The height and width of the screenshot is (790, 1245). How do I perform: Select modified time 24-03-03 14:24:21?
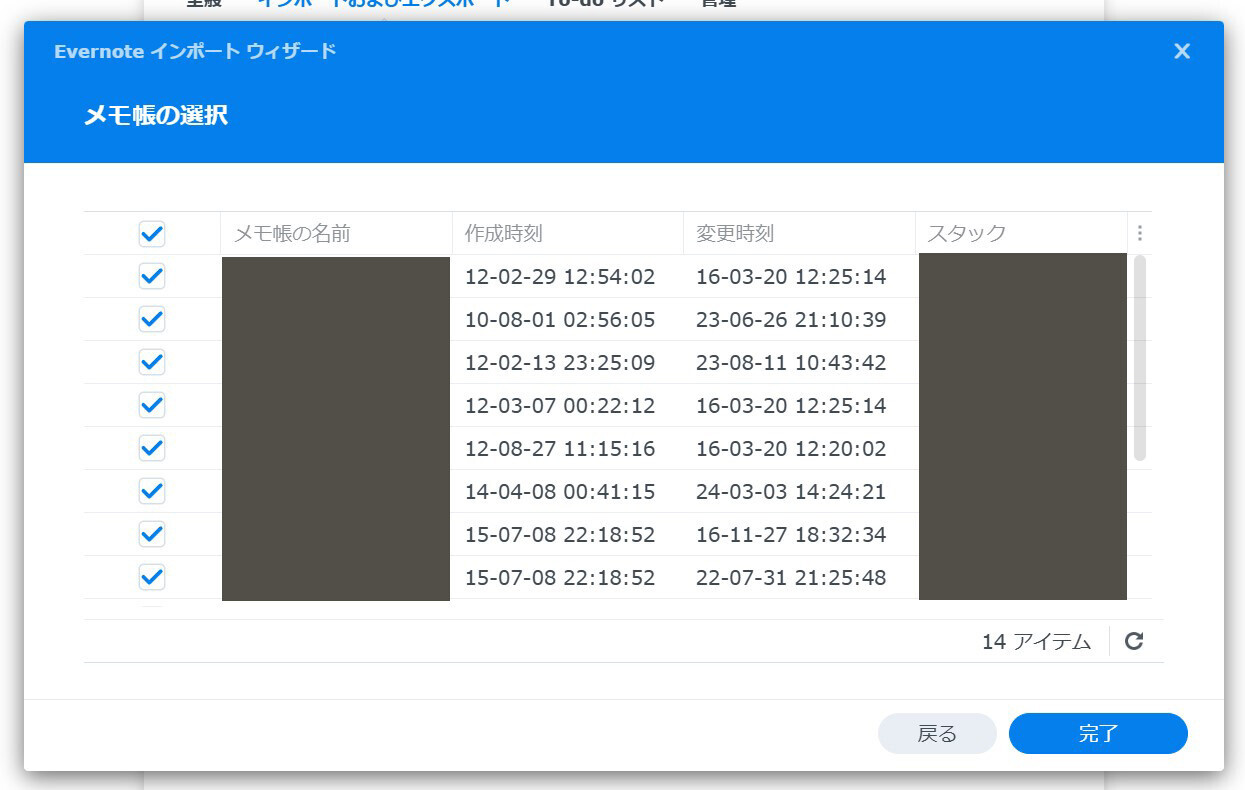[x=791, y=492]
